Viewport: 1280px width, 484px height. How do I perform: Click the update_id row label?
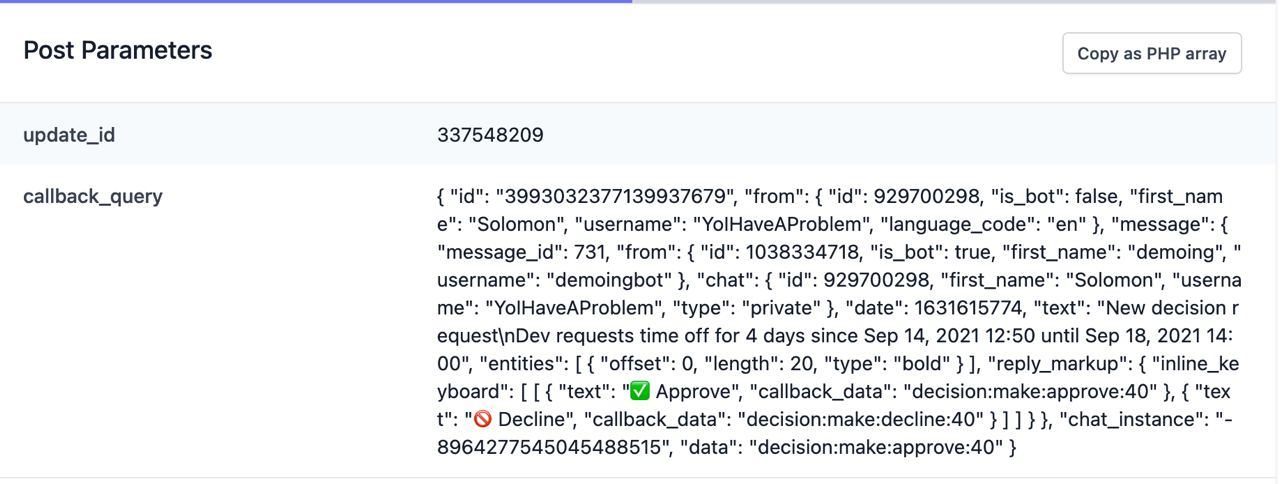[69, 135]
